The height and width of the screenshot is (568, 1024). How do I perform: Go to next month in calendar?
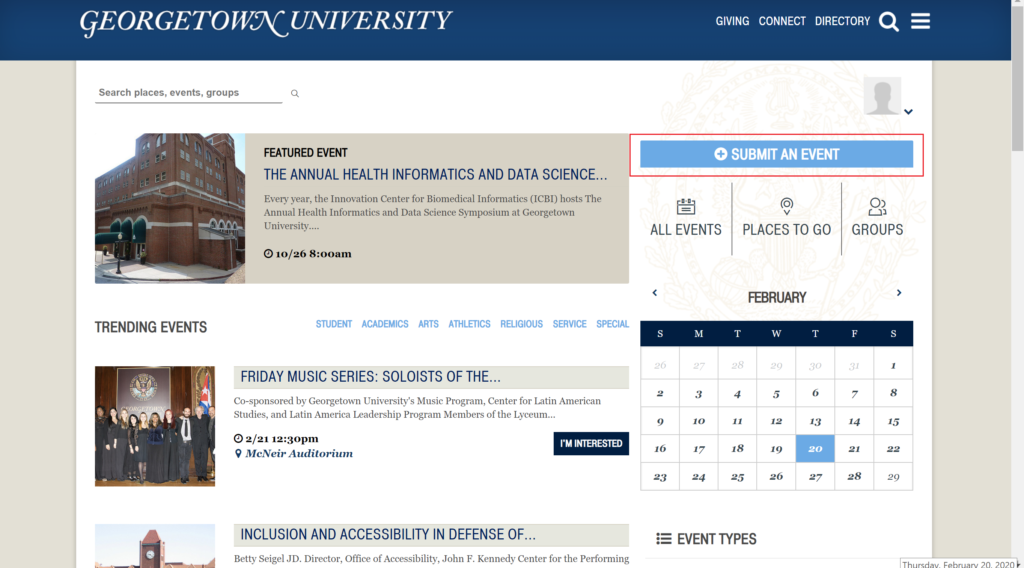(899, 293)
